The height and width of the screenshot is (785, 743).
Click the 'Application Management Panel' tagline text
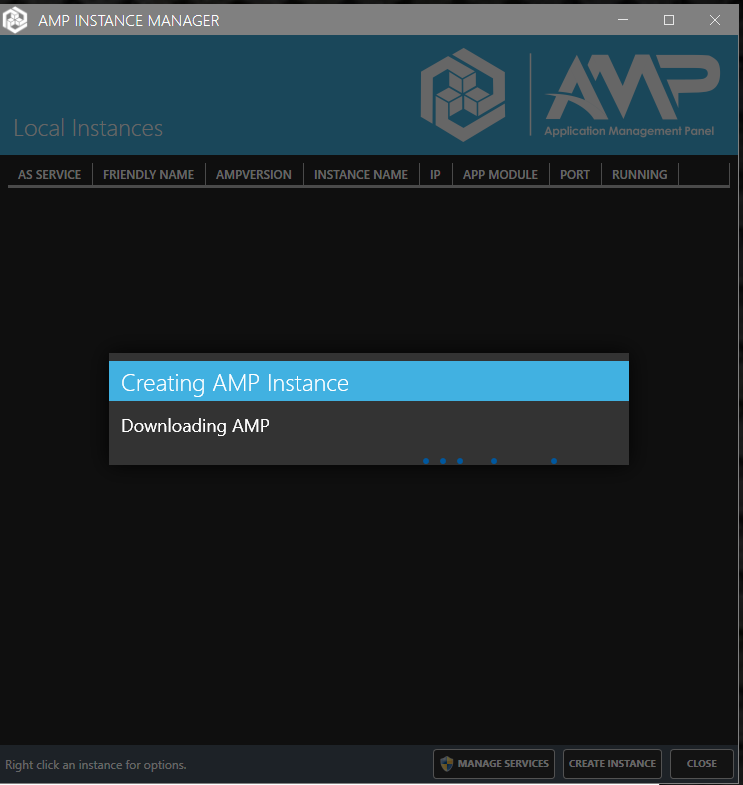pos(629,131)
